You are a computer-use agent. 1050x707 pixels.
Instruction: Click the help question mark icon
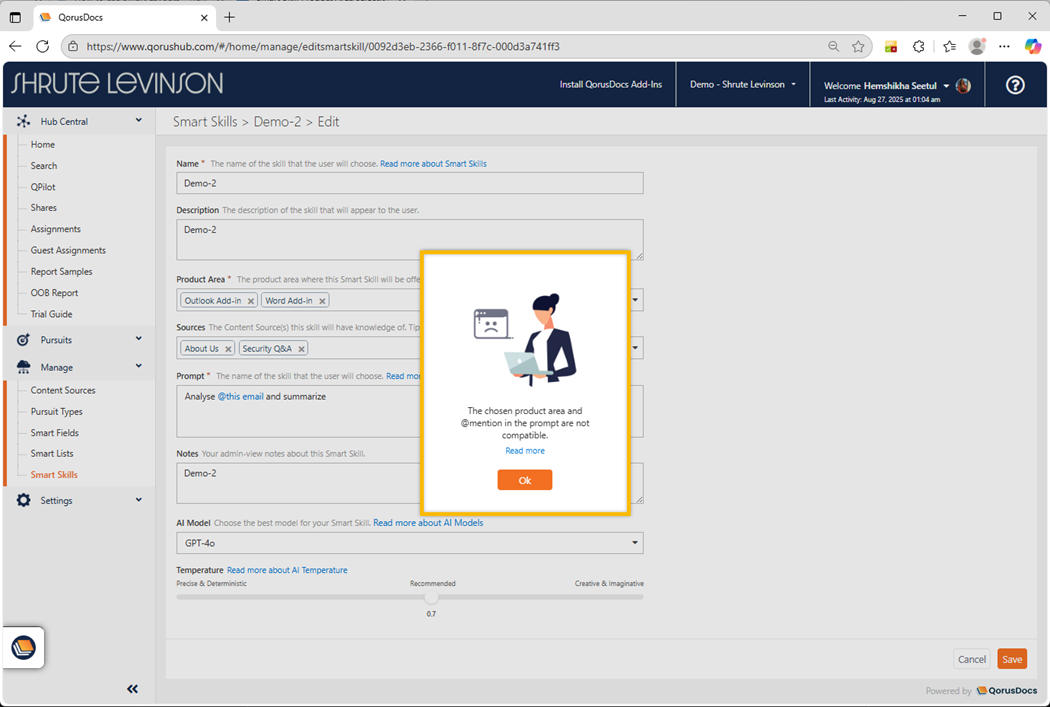(x=1015, y=85)
